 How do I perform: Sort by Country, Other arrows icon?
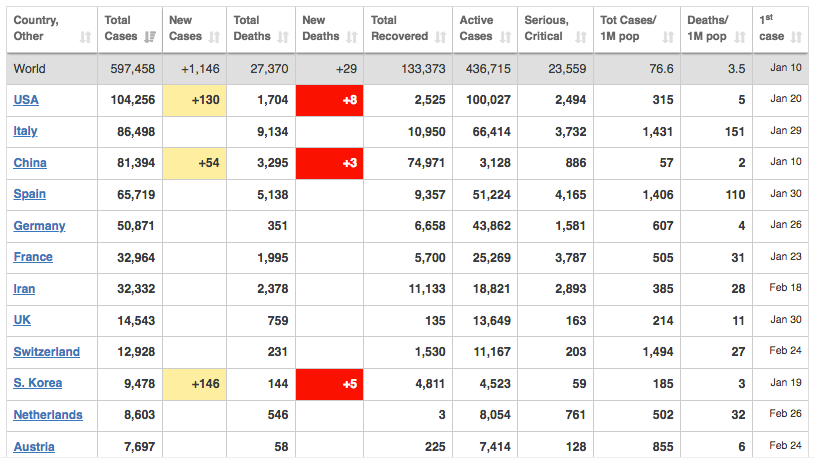(x=86, y=37)
